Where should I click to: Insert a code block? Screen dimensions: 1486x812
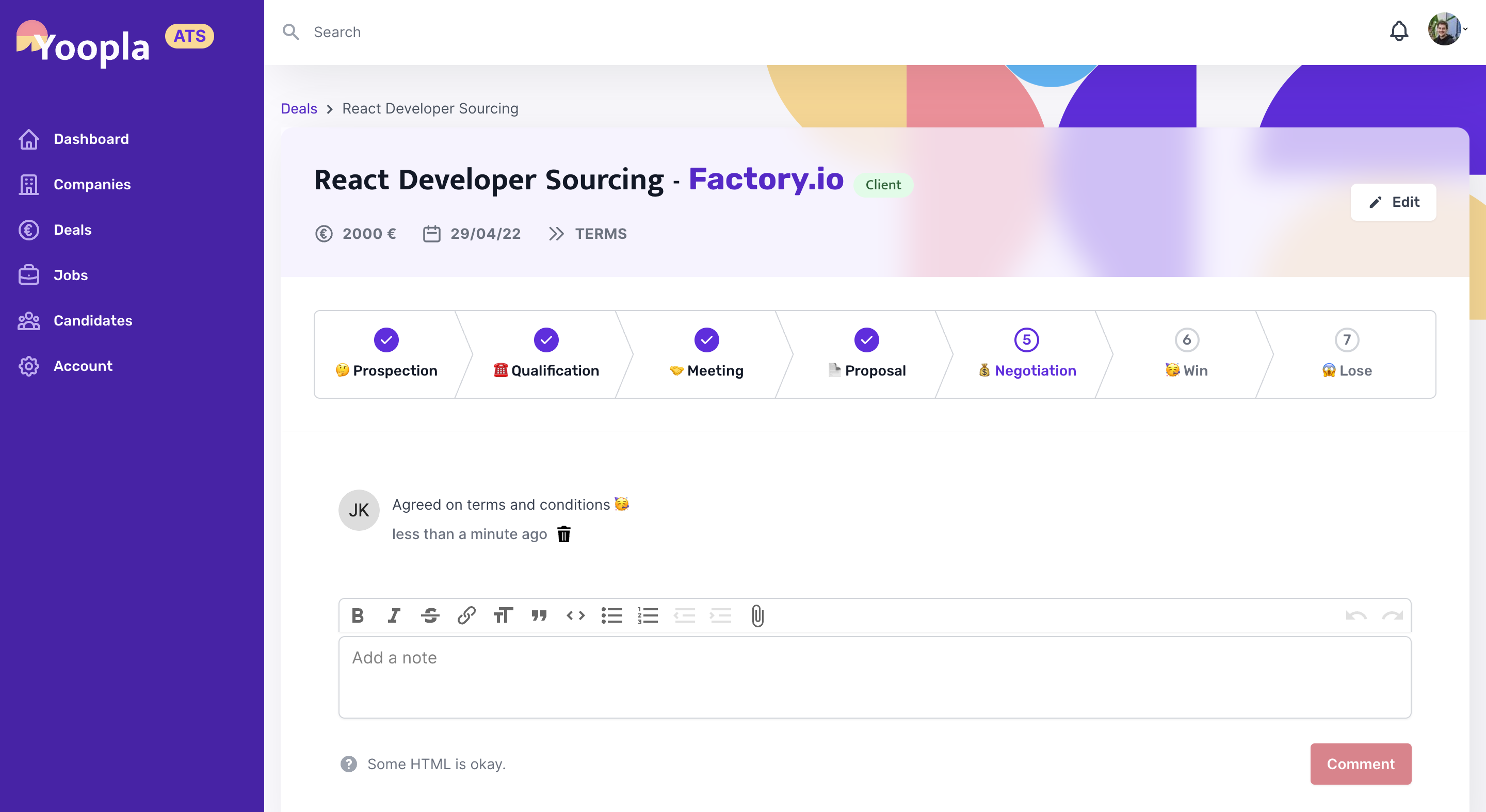click(575, 616)
